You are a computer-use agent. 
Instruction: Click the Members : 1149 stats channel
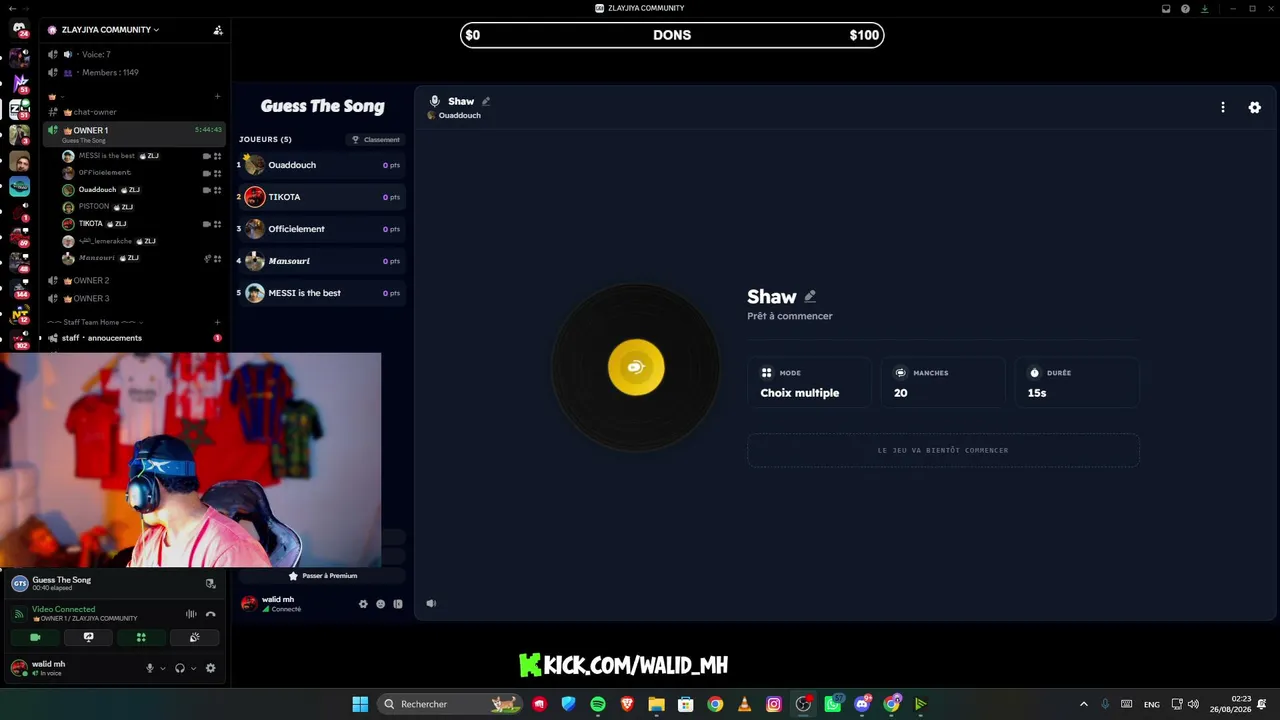[135, 73]
